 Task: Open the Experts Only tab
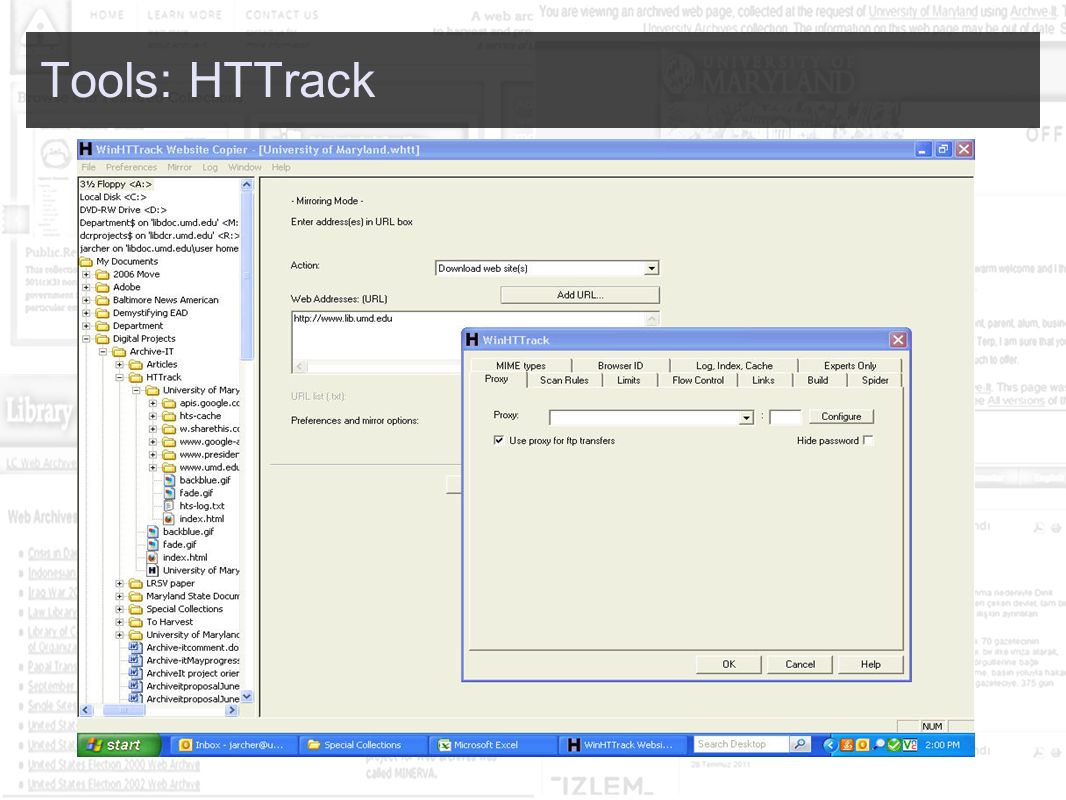pyautogui.click(x=850, y=366)
